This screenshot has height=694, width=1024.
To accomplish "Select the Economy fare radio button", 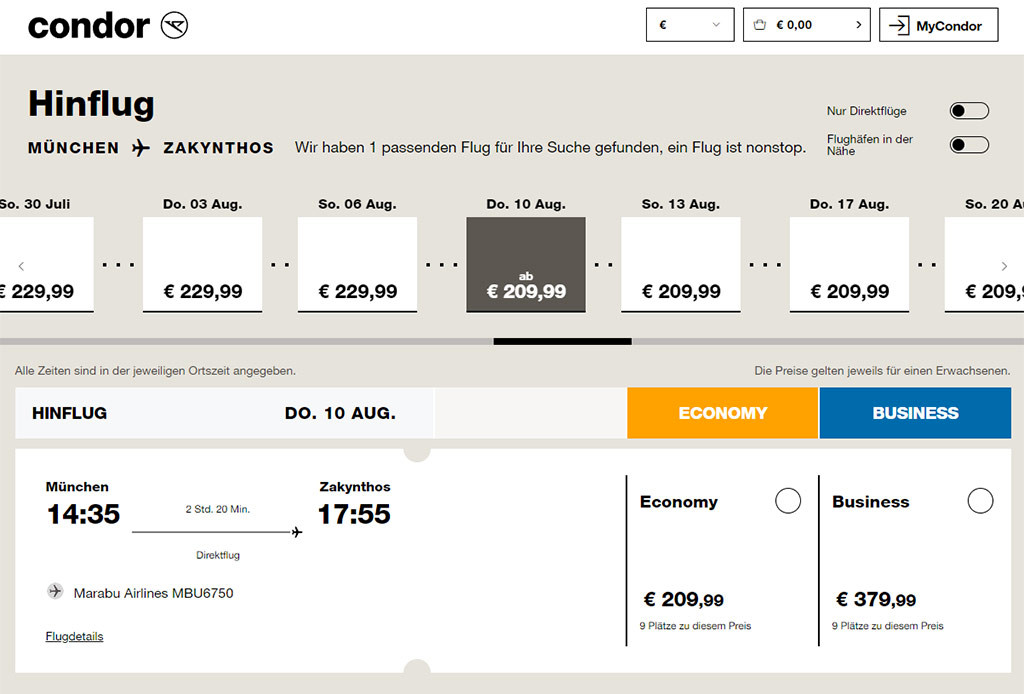I will (x=788, y=501).
